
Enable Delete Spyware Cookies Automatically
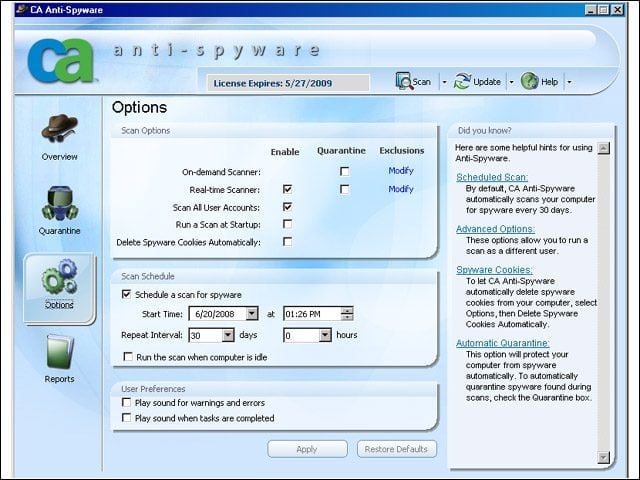click(x=287, y=242)
